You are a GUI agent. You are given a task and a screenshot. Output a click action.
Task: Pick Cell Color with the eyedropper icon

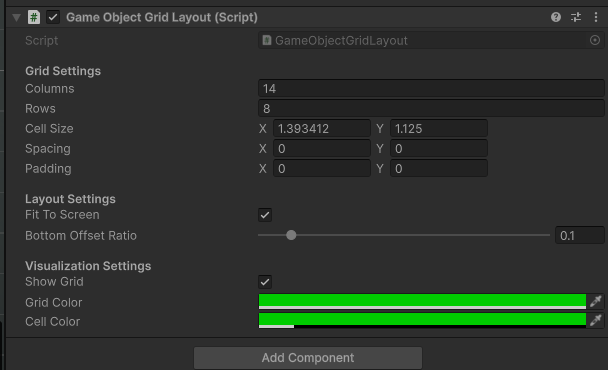pos(596,320)
